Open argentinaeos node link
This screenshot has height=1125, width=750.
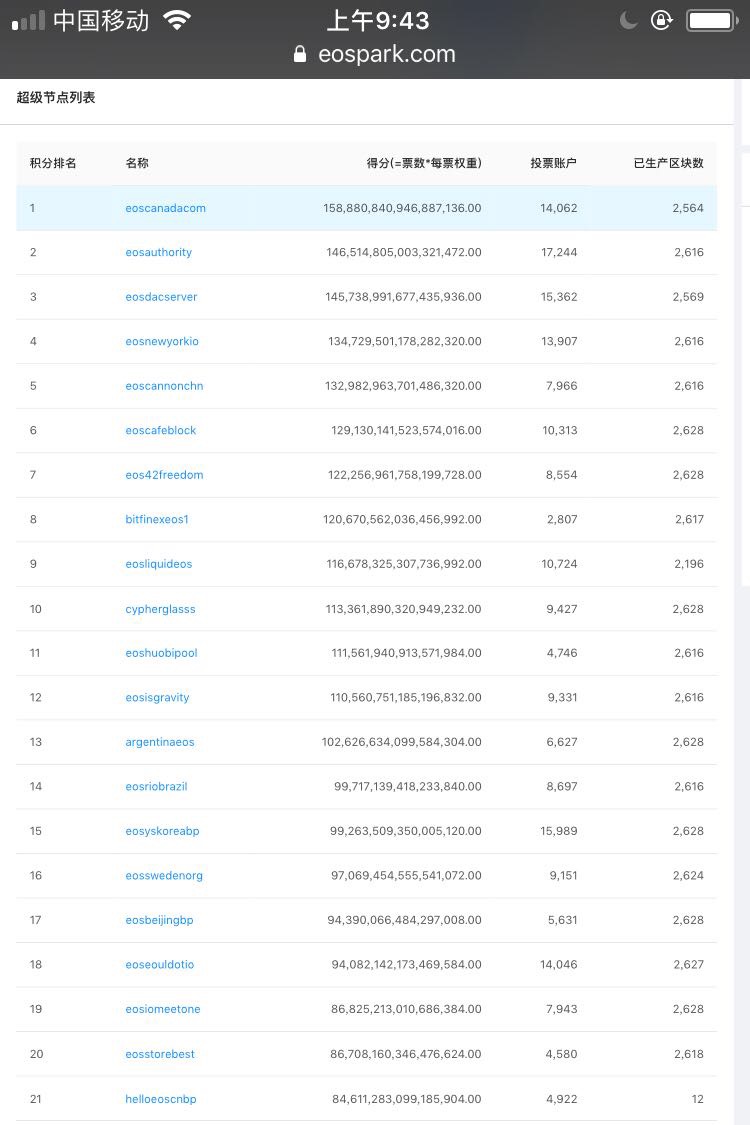point(159,742)
